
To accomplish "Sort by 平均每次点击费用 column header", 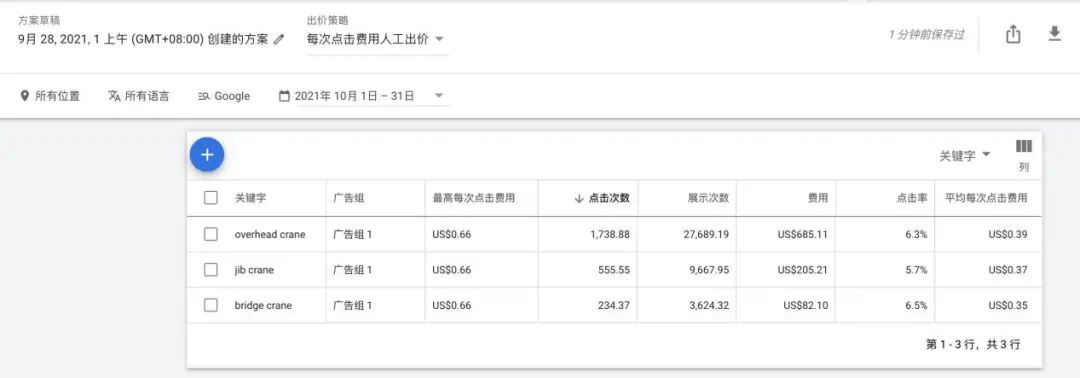I will click(986, 198).
